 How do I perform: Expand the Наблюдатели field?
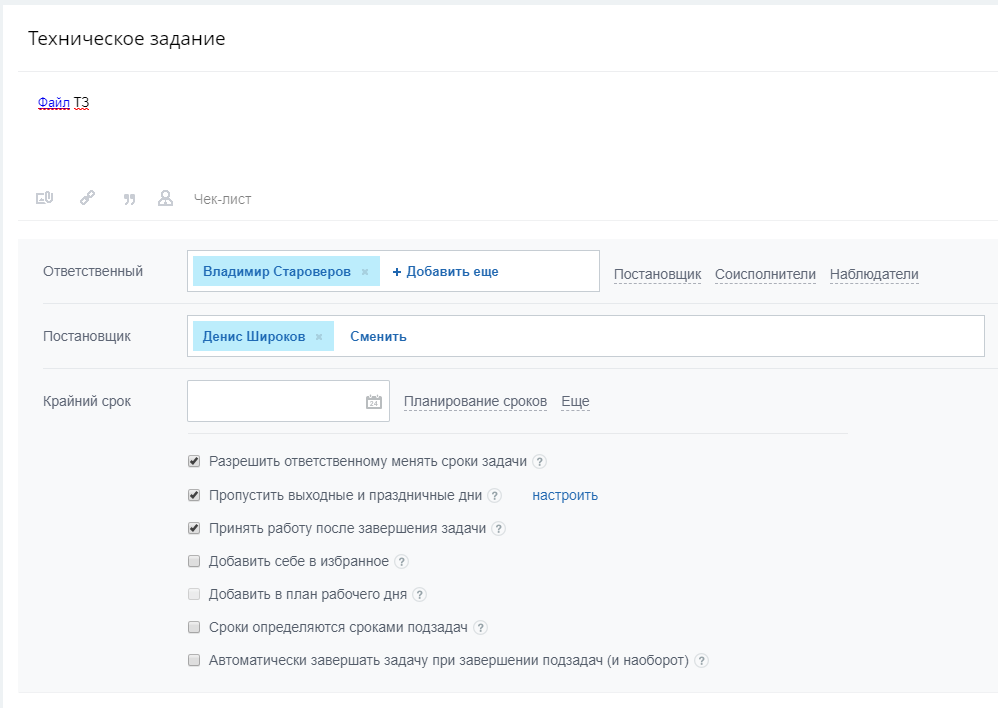click(874, 274)
